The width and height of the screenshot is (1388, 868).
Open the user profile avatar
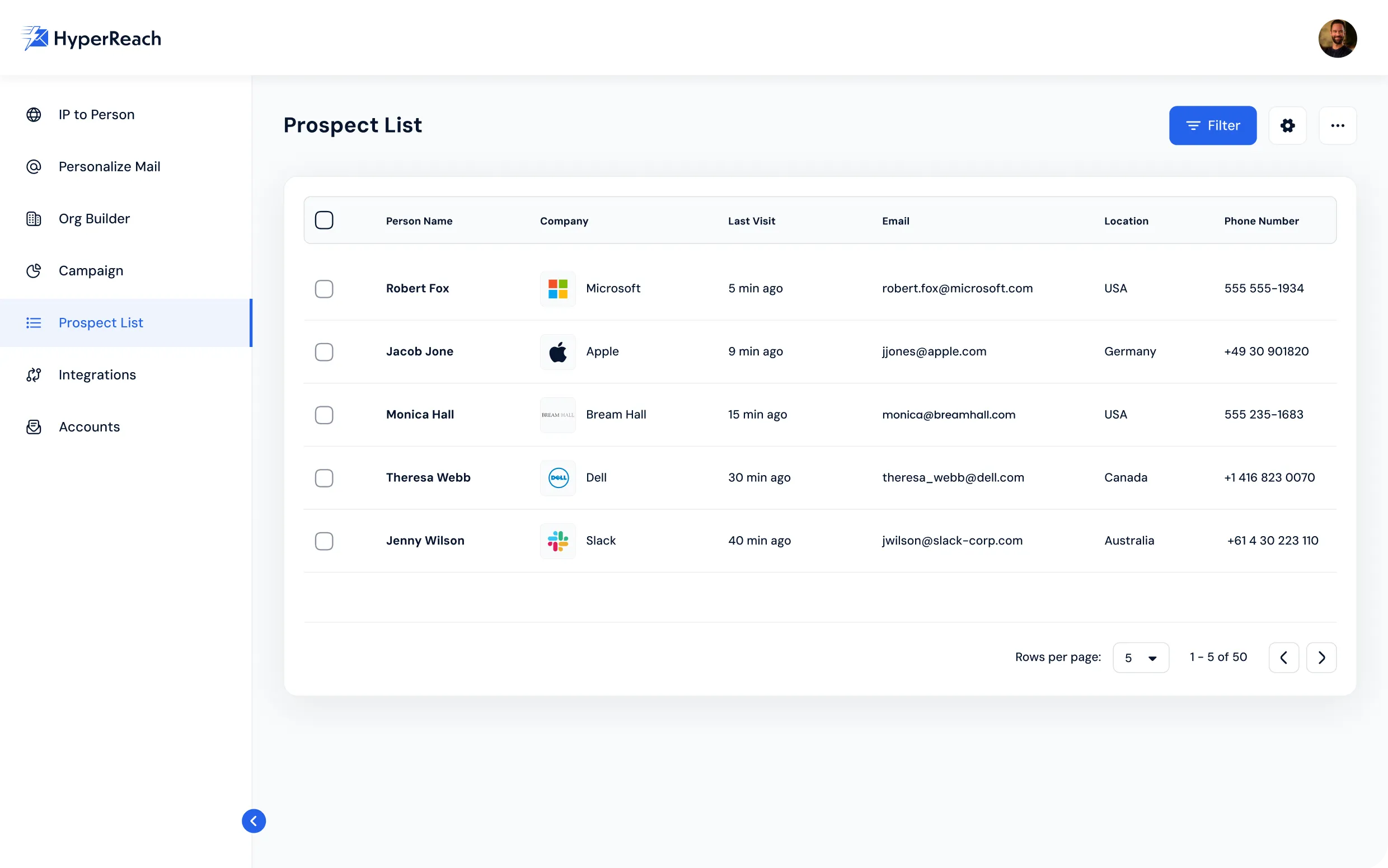(1337, 38)
